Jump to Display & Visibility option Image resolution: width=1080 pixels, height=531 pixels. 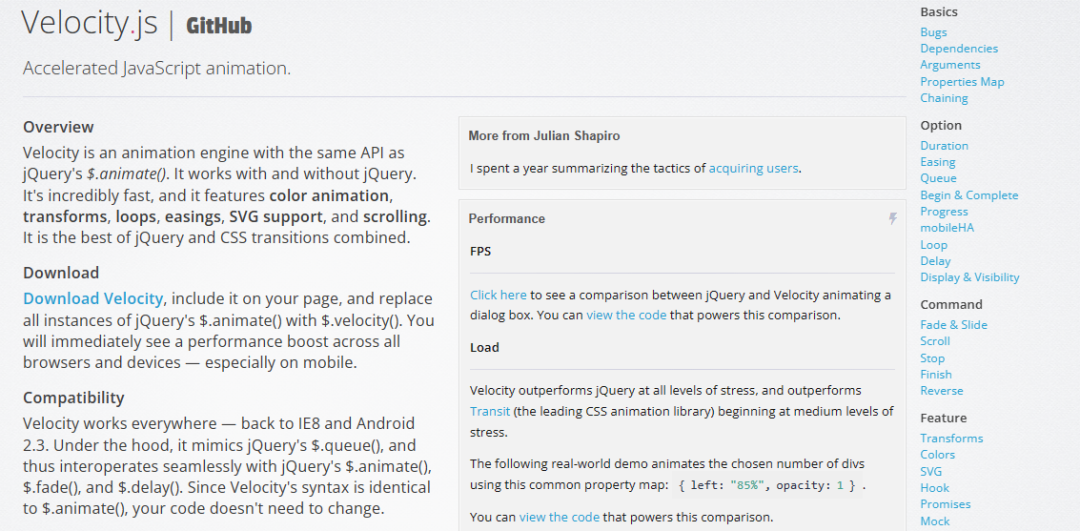(x=970, y=278)
